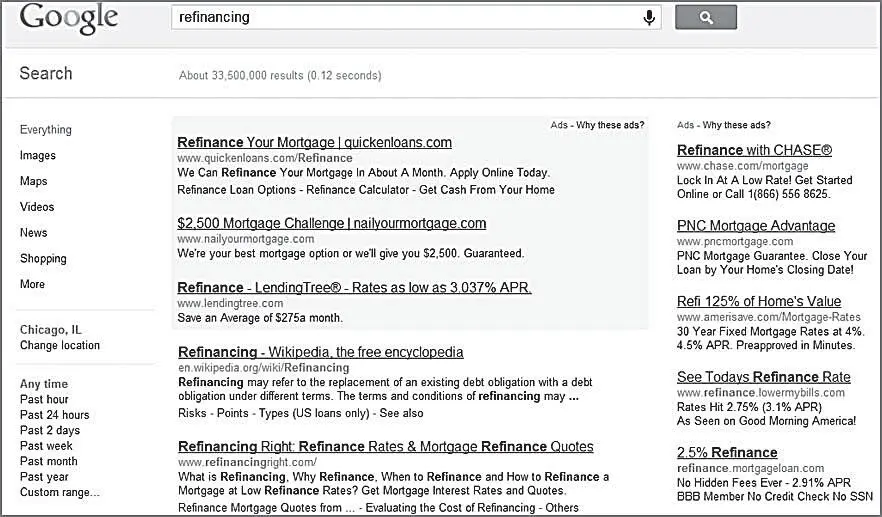Switch to News results
Image resolution: width=882 pixels, height=517 pixels.
(x=33, y=232)
